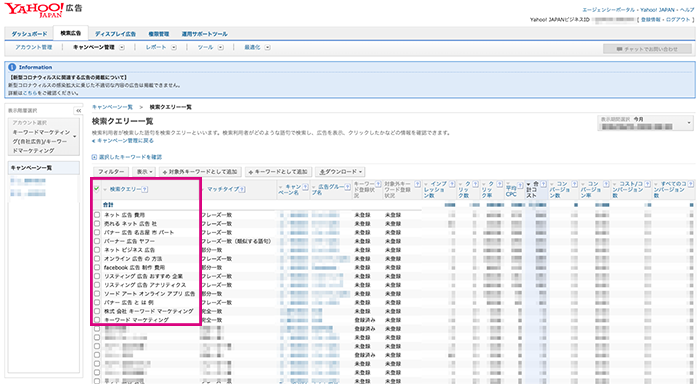Image resolution: width=700 pixels, height=384 pixels.
Task: Open the help icon beside クリック率 header
Action: tap(499, 184)
